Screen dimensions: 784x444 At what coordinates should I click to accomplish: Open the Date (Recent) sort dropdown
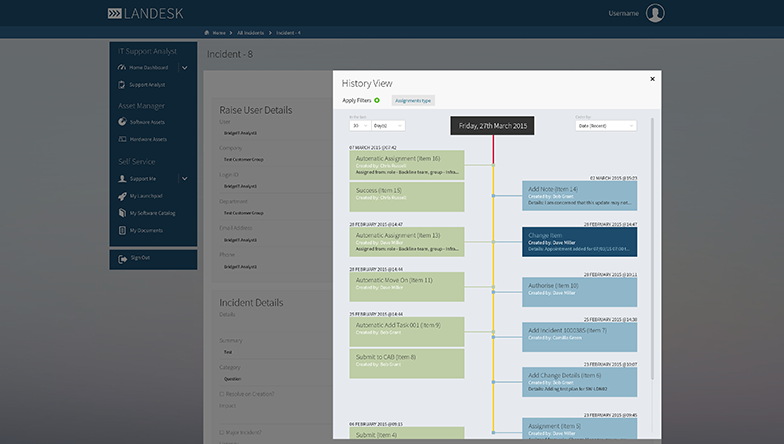click(x=605, y=126)
